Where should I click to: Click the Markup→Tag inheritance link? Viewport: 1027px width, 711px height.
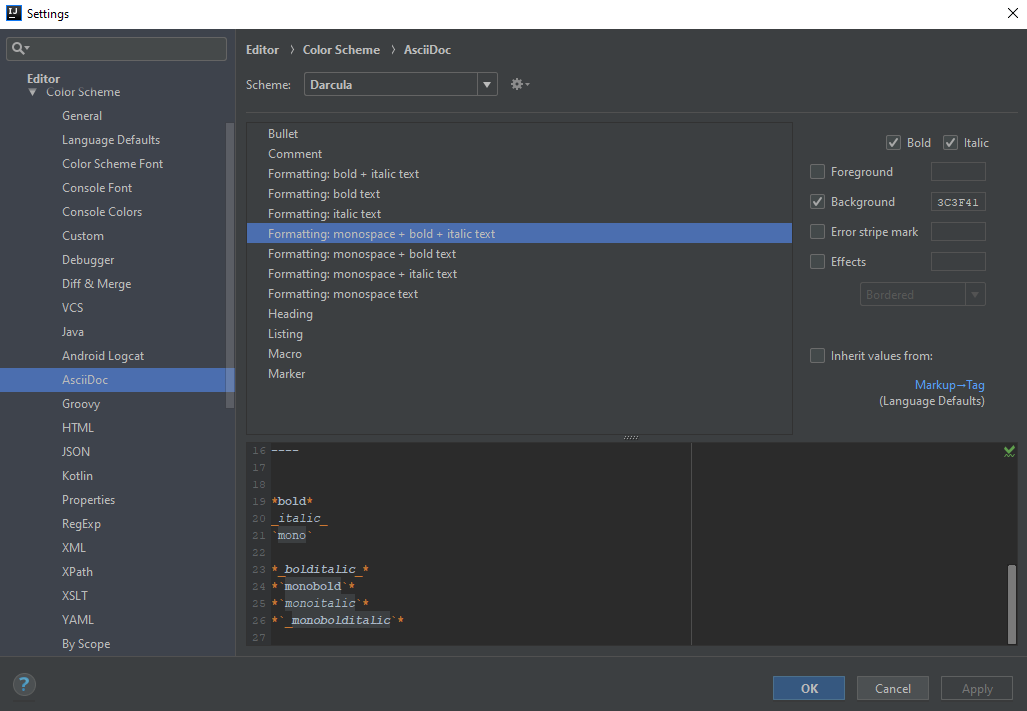(x=949, y=384)
